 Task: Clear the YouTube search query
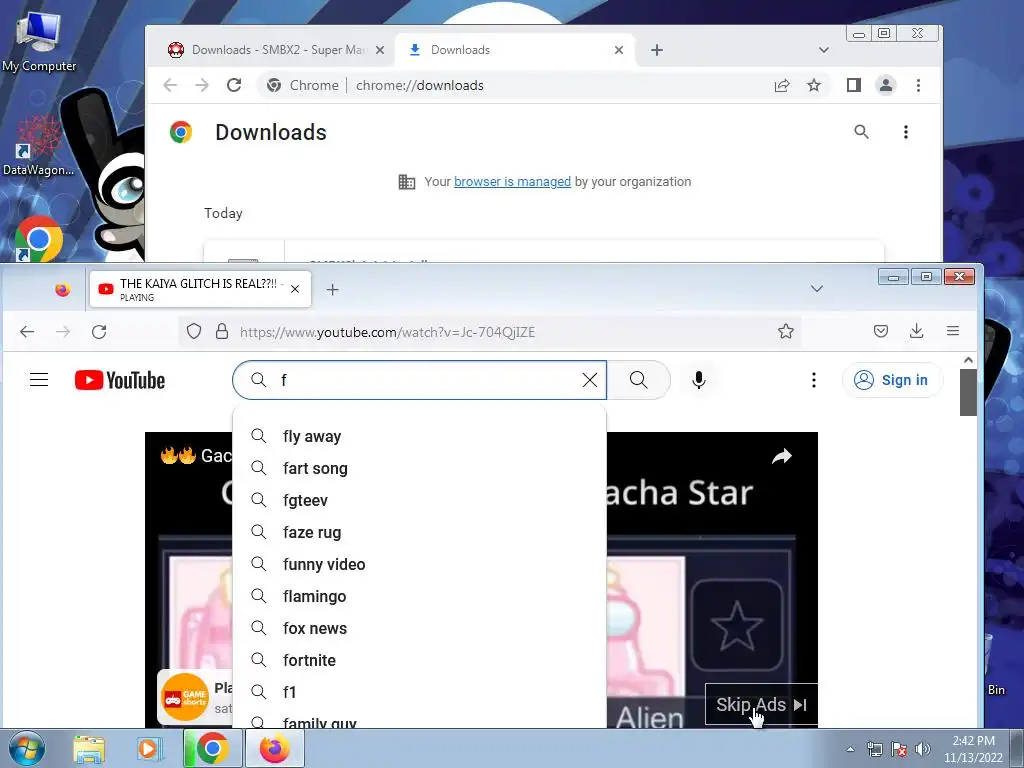pyautogui.click(x=590, y=380)
